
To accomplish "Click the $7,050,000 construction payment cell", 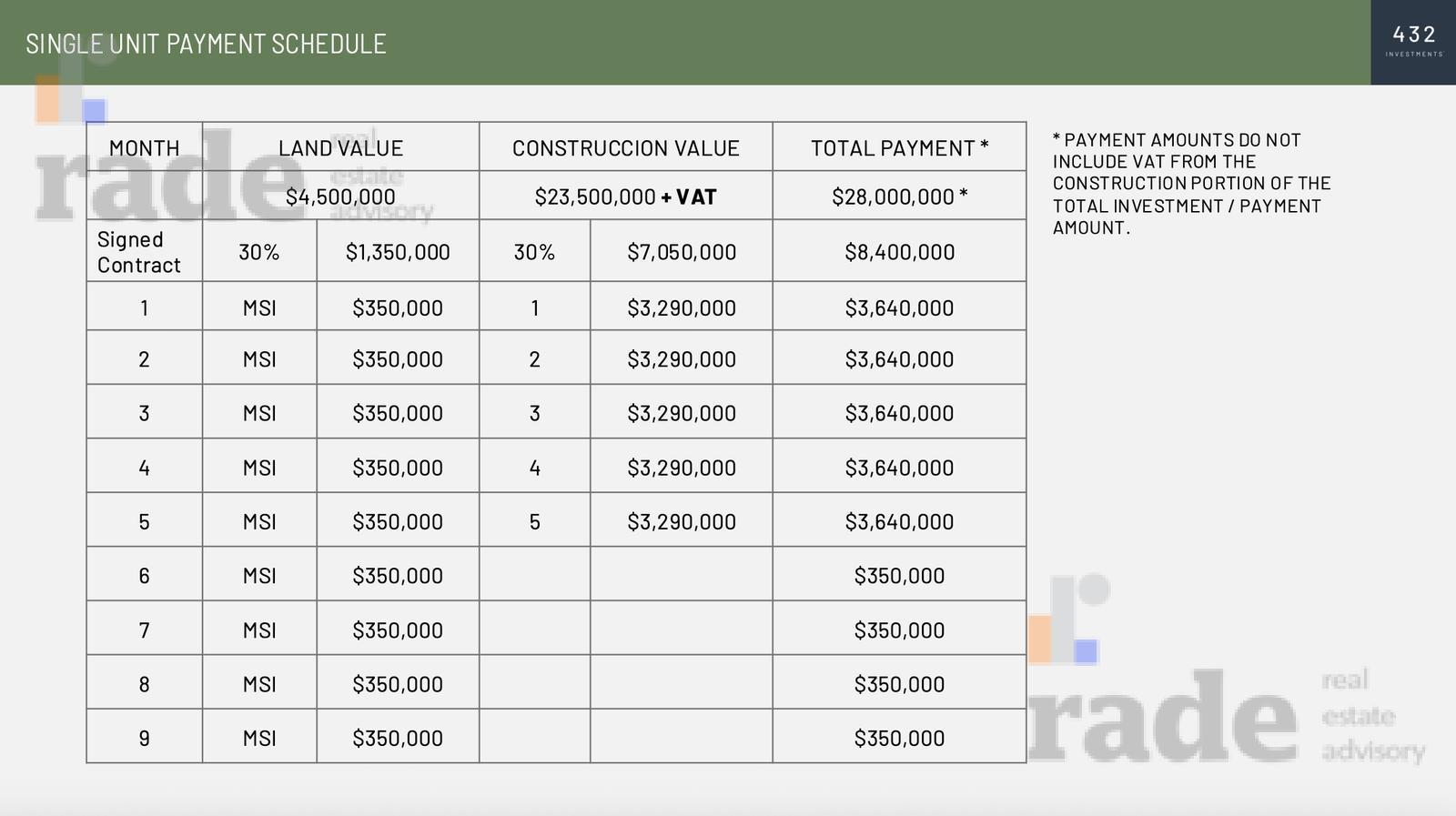I will (x=682, y=251).
